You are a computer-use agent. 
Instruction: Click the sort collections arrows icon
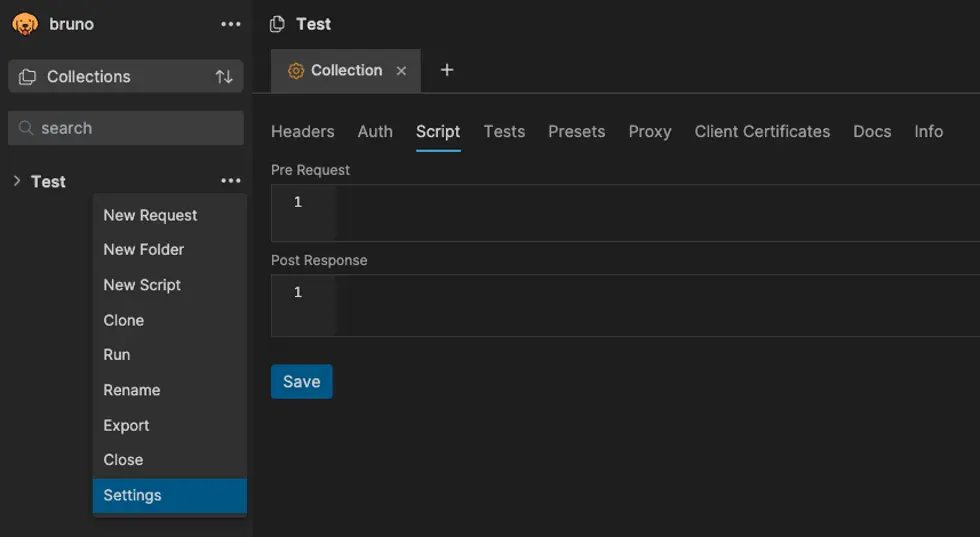point(224,77)
